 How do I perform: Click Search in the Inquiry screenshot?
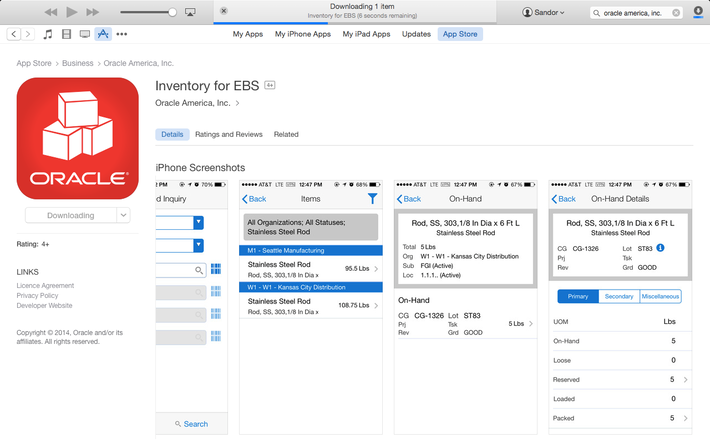coord(192,424)
